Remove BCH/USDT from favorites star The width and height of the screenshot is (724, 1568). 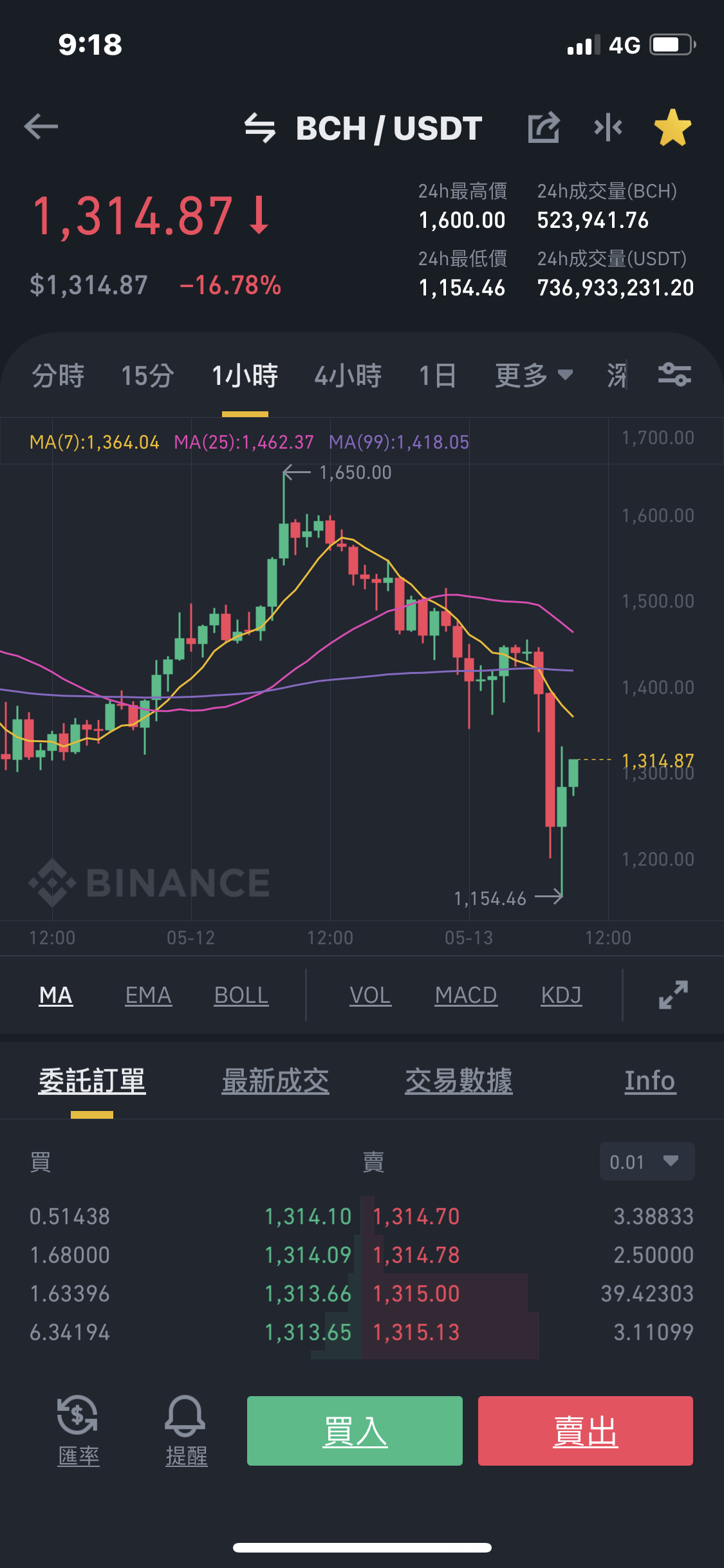click(673, 127)
